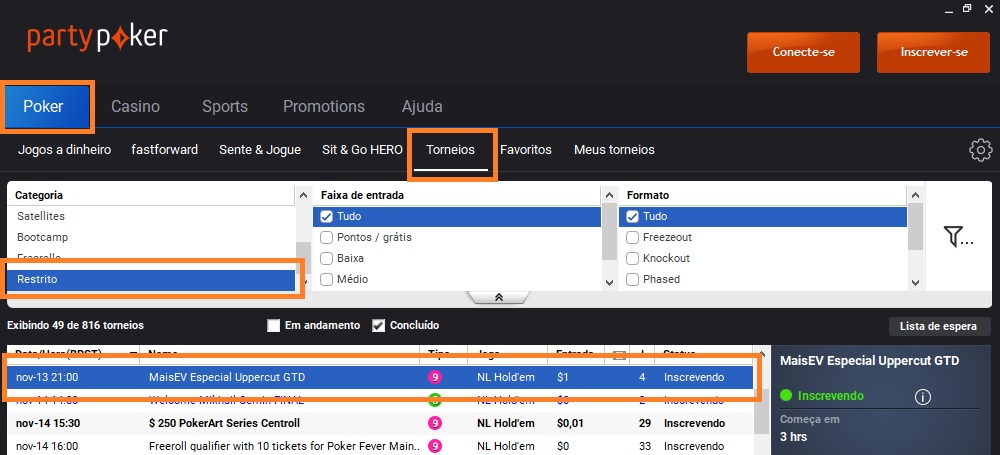Toggle the Formato Tudo checkbox
Image resolution: width=1000 pixels, height=455 pixels.
(633, 216)
